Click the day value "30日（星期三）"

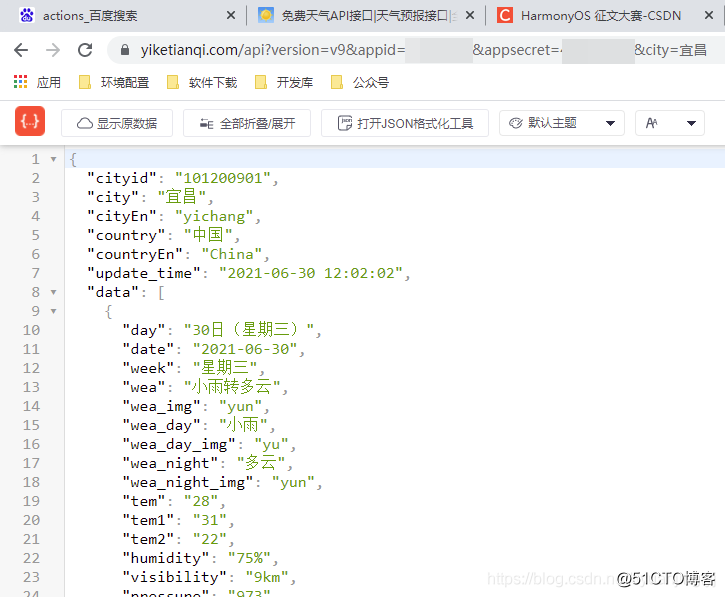coord(249,330)
